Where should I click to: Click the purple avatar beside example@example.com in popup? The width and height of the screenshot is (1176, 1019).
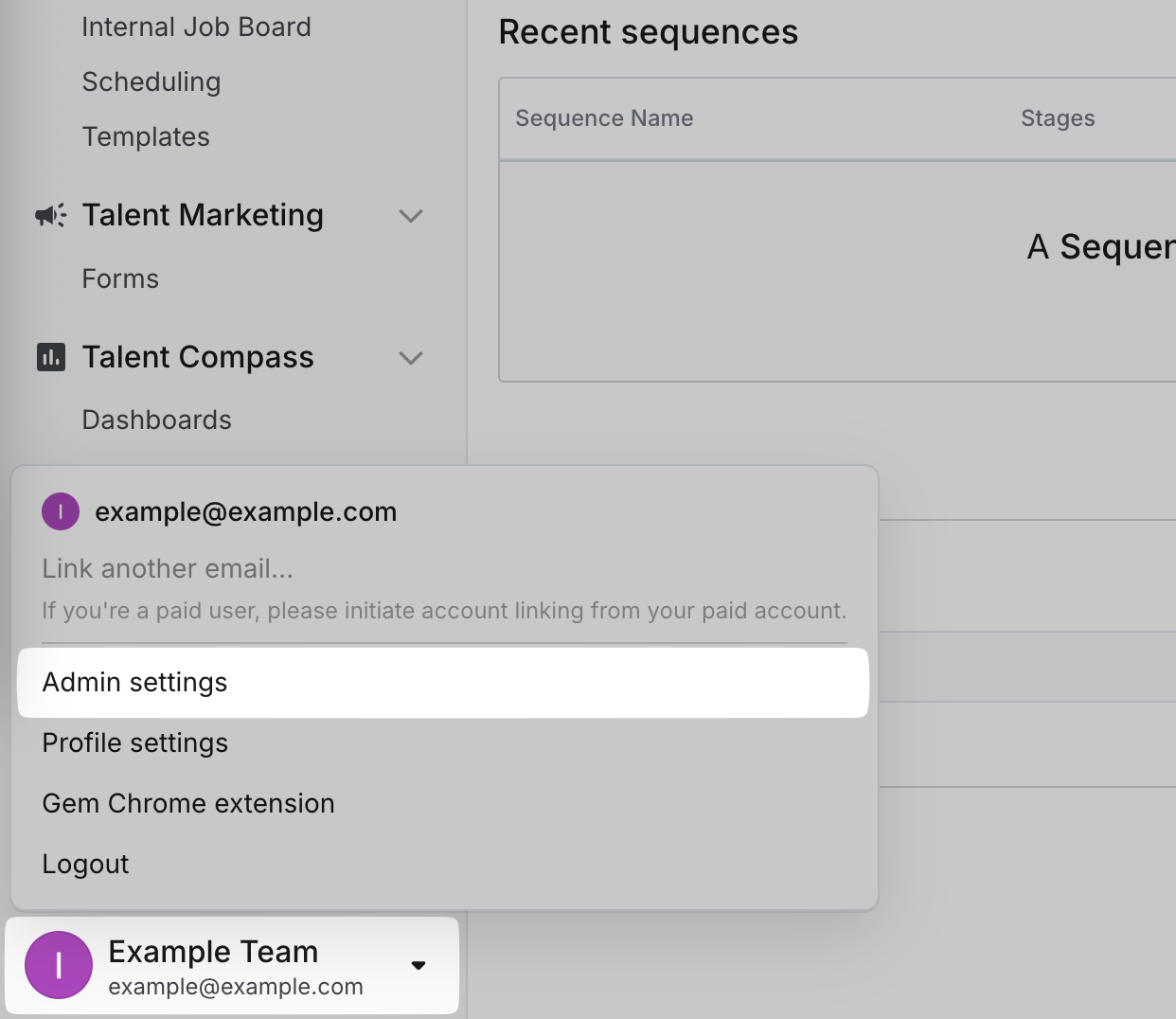(61, 511)
